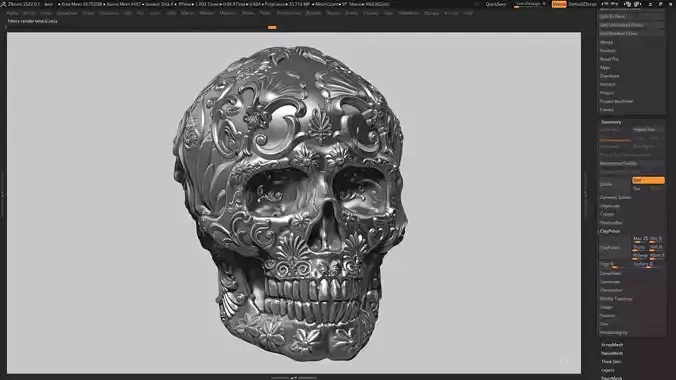Open the Preferences menu
Screen dimensions: 676x380
pos(288,13)
